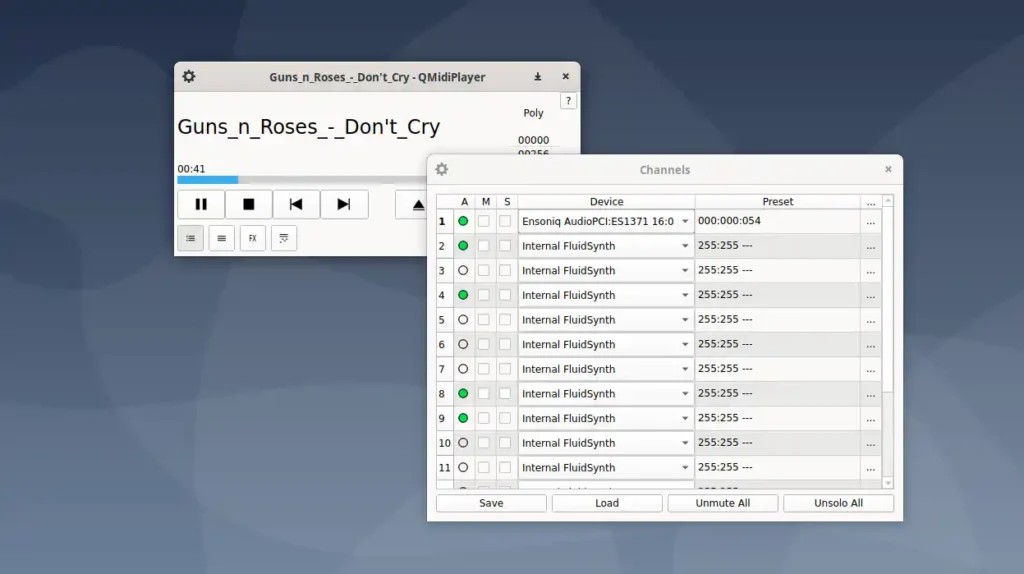The width and height of the screenshot is (1024, 574).
Task: Save the channel configuration
Action: point(491,503)
